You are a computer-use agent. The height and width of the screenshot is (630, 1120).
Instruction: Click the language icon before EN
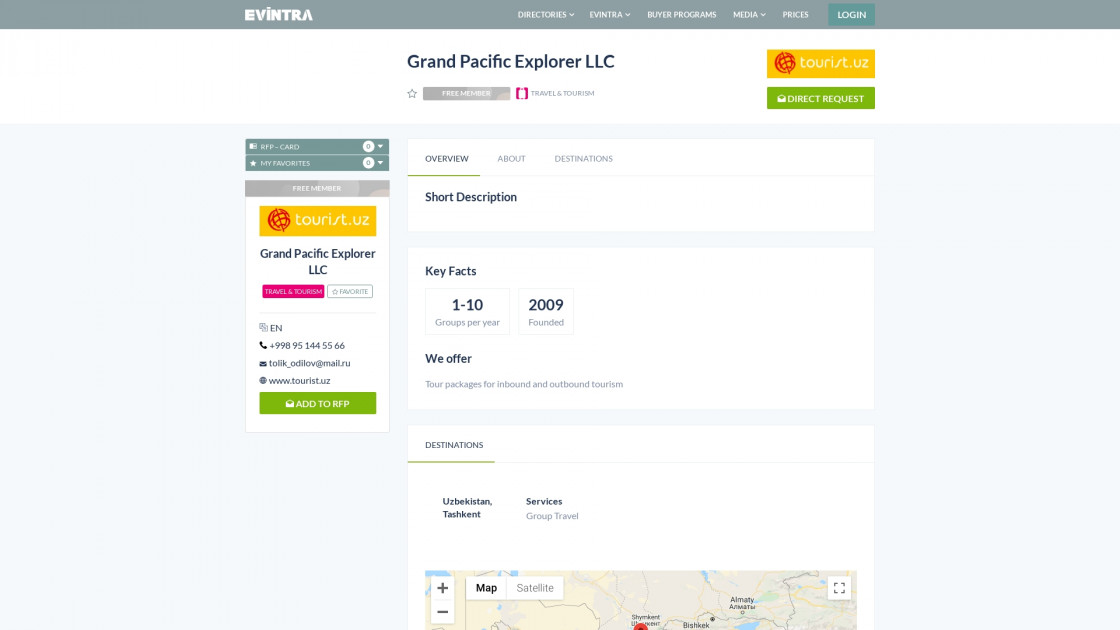pos(262,327)
